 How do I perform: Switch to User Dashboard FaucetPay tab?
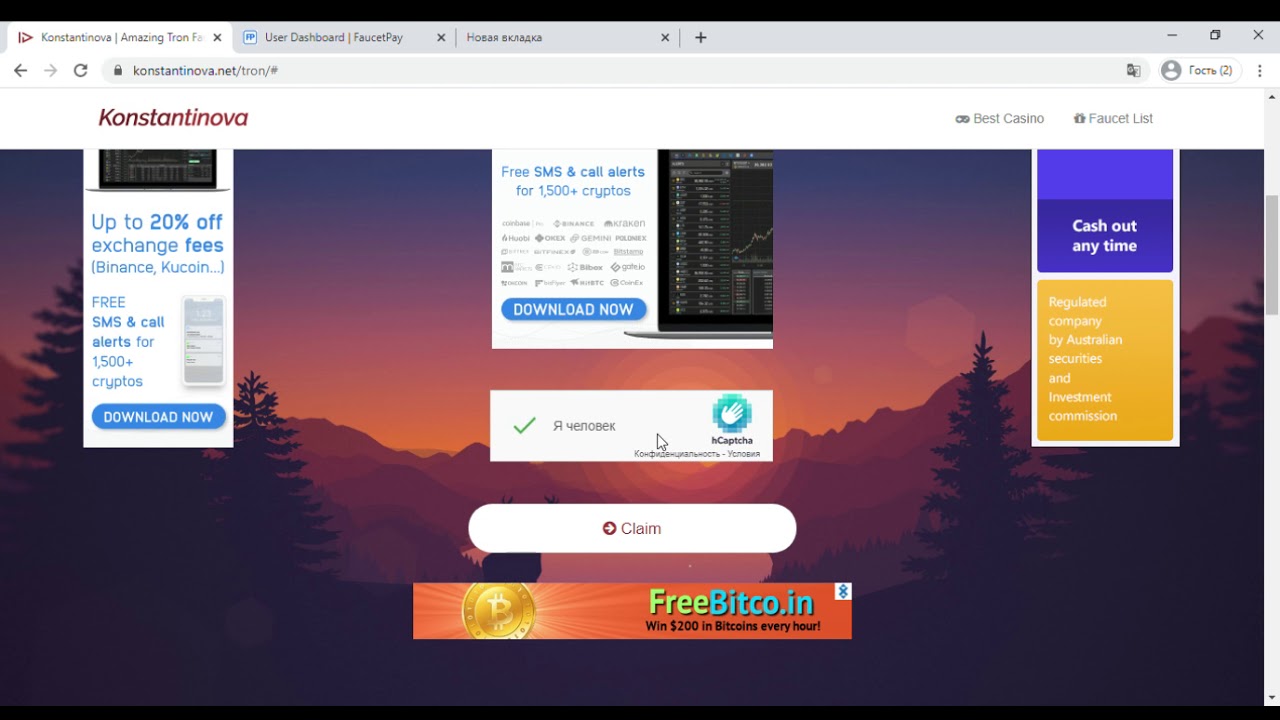click(x=344, y=37)
